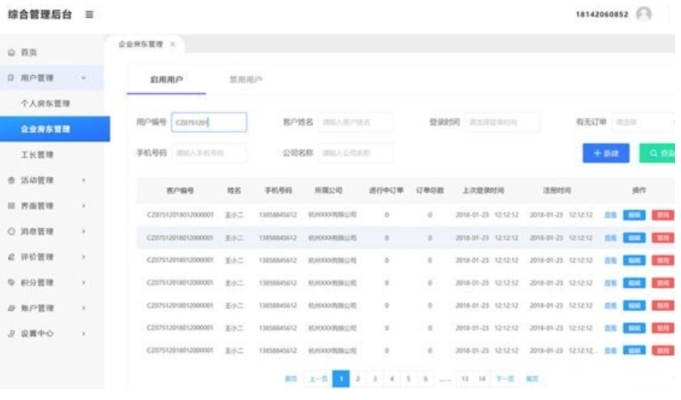Click the 评价管理 sidebar icon
The height and width of the screenshot is (400, 681).
point(11,257)
